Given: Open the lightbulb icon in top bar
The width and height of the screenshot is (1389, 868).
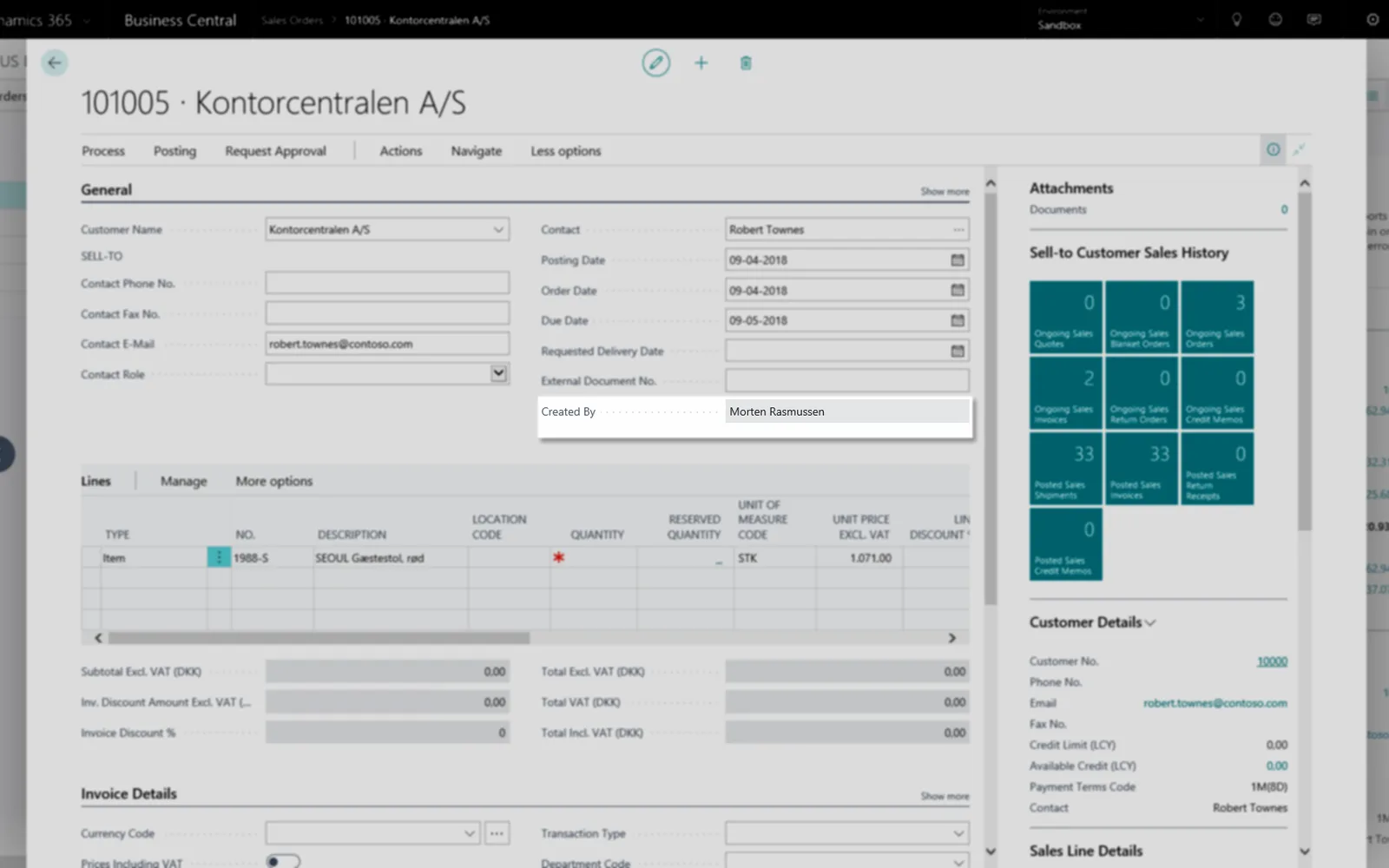Looking at the screenshot, I should point(1236,19).
